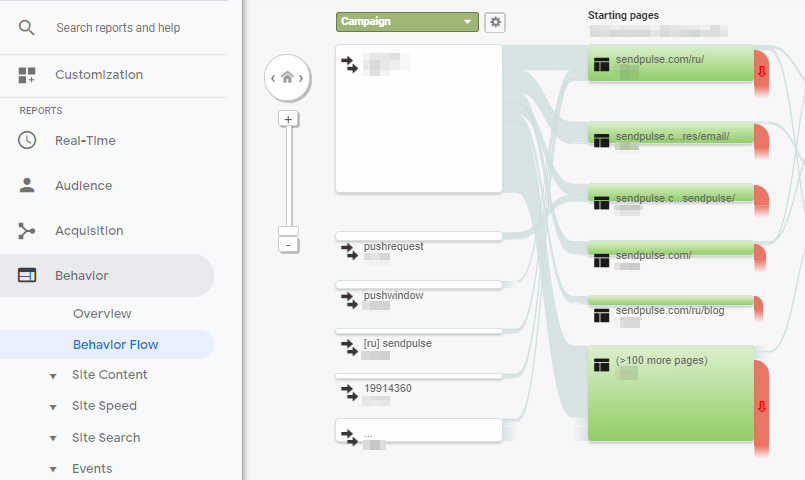Click red drop-off arrow on >100 more pages
The width and height of the screenshot is (805, 480).
[x=762, y=407]
